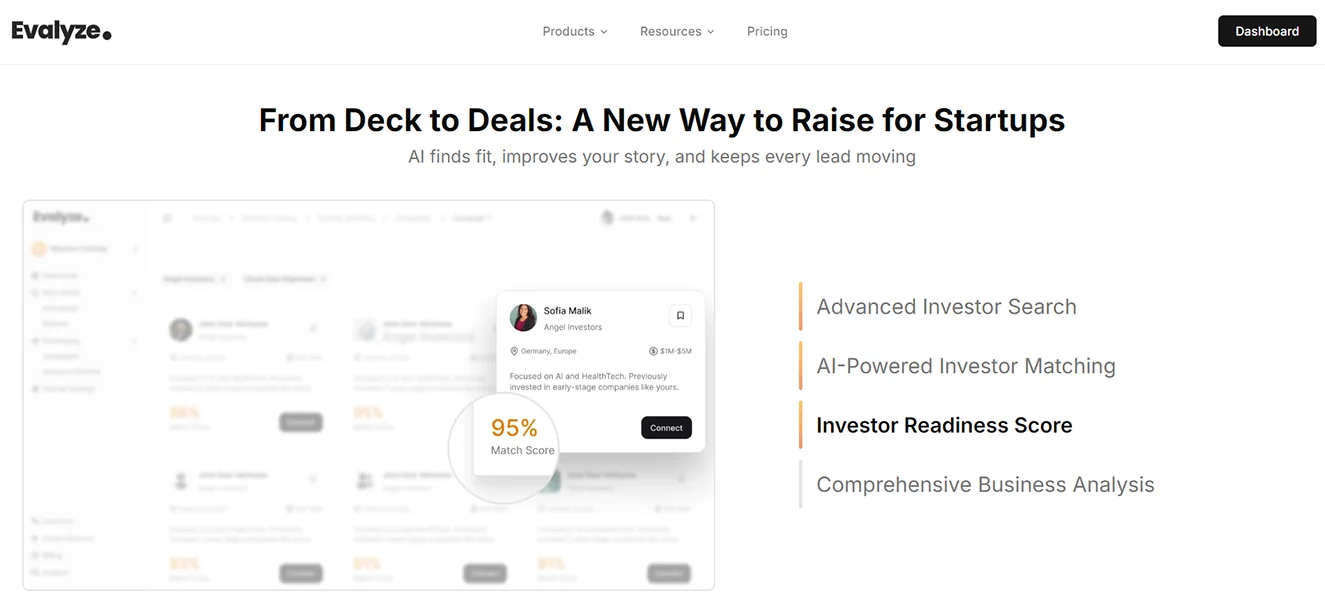This screenshot has width=1325, height=600.
Task: Click Sofia Malik's profile avatar
Action: [523, 318]
